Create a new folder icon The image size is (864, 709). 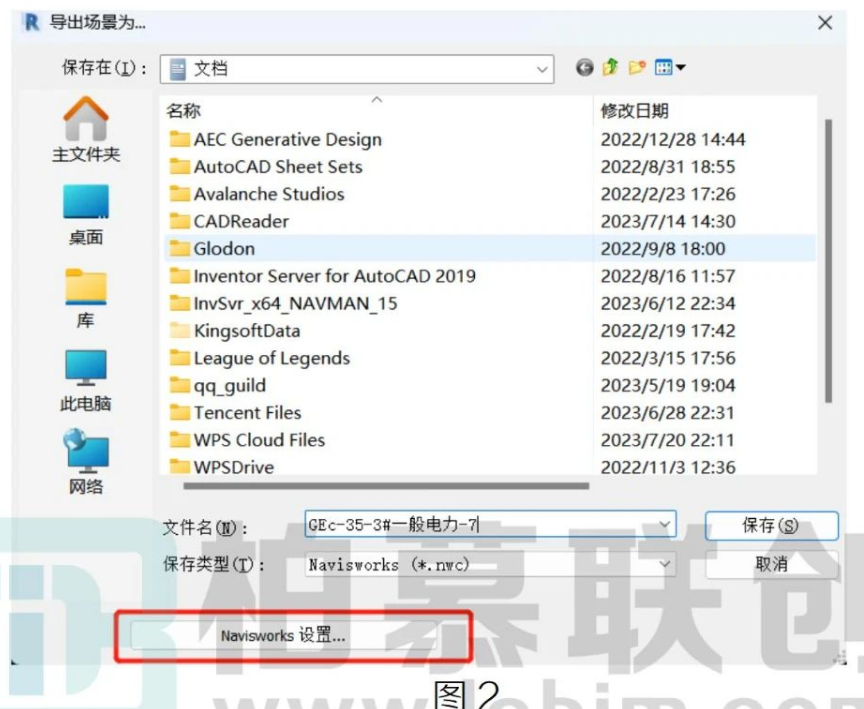(637, 67)
